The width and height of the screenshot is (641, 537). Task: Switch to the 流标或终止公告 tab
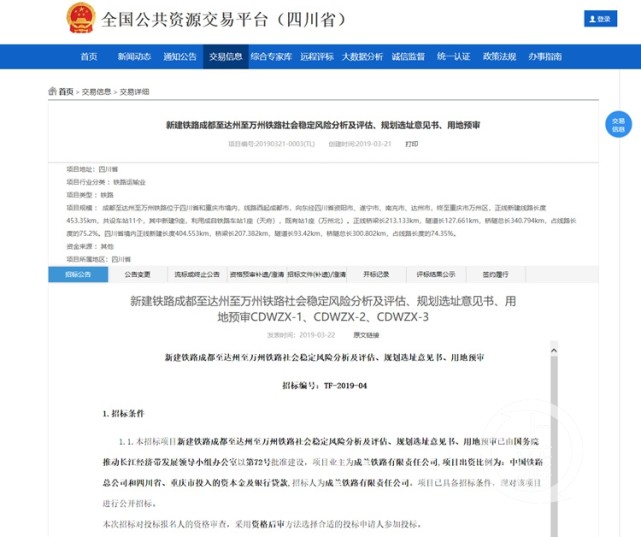point(197,274)
